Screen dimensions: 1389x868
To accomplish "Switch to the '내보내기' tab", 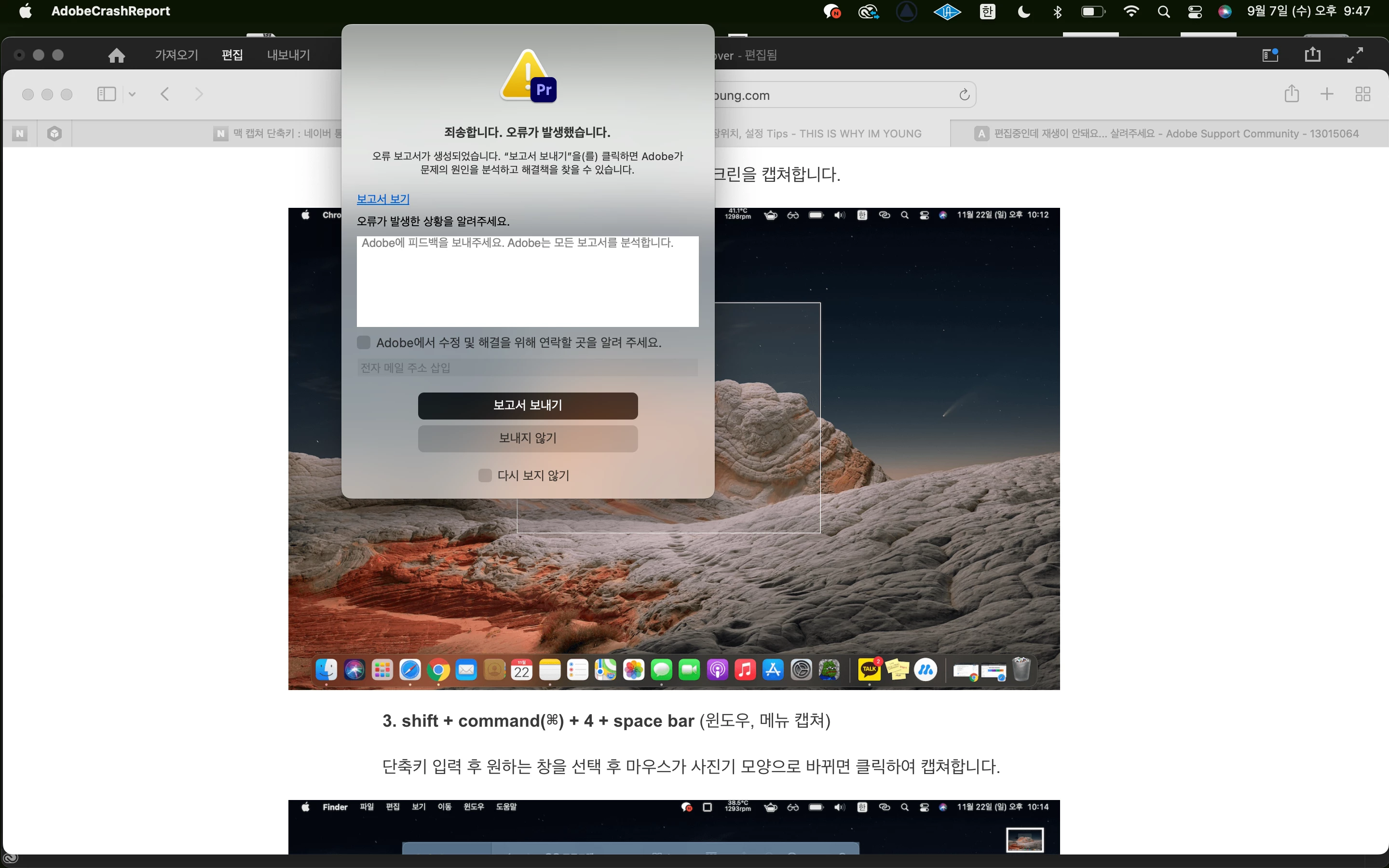I will tap(288, 55).
